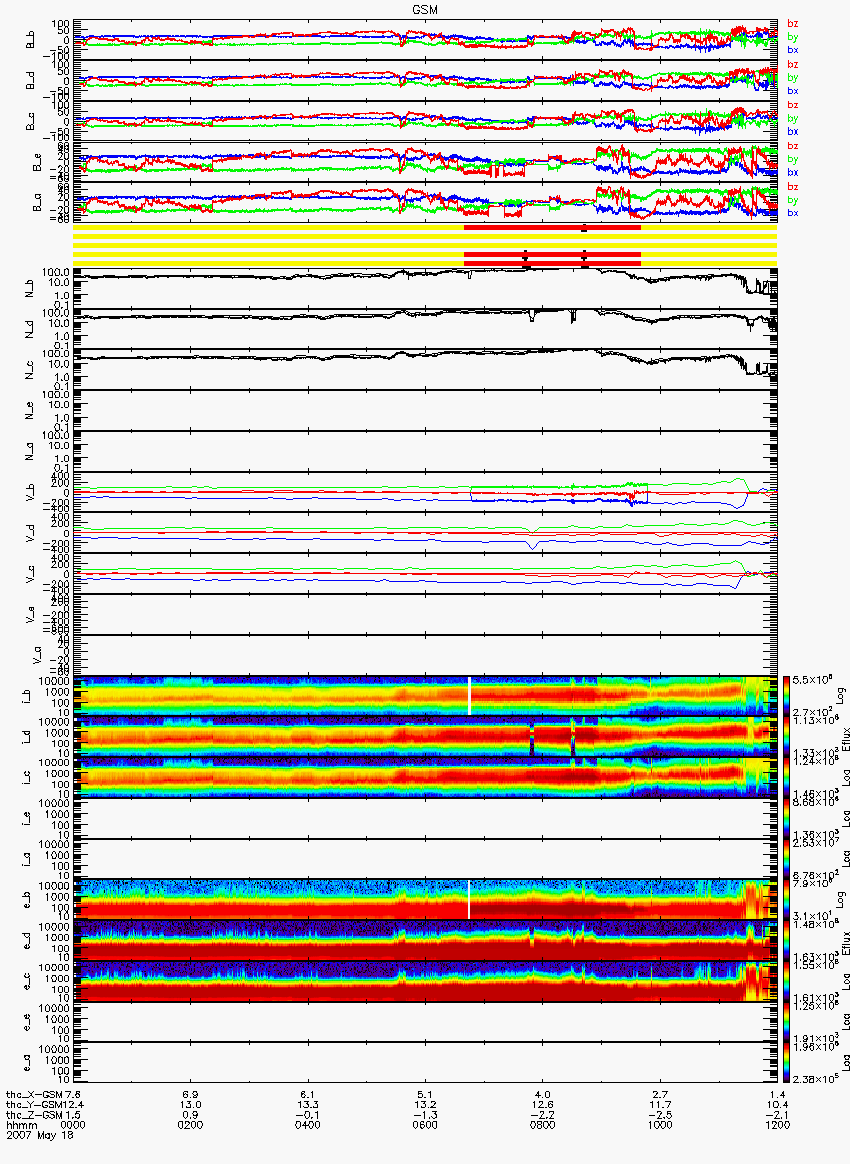
Task: Select the B_d panel axis label
Action: [x=31, y=81]
